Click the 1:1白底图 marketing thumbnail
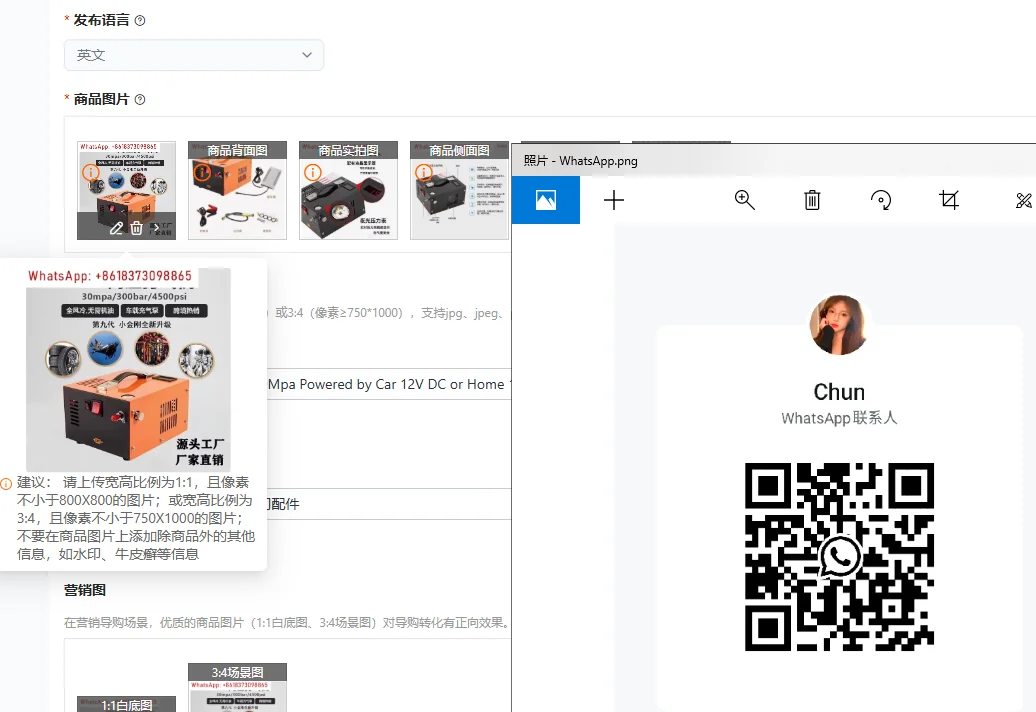The image size is (1036, 712). (x=126, y=704)
